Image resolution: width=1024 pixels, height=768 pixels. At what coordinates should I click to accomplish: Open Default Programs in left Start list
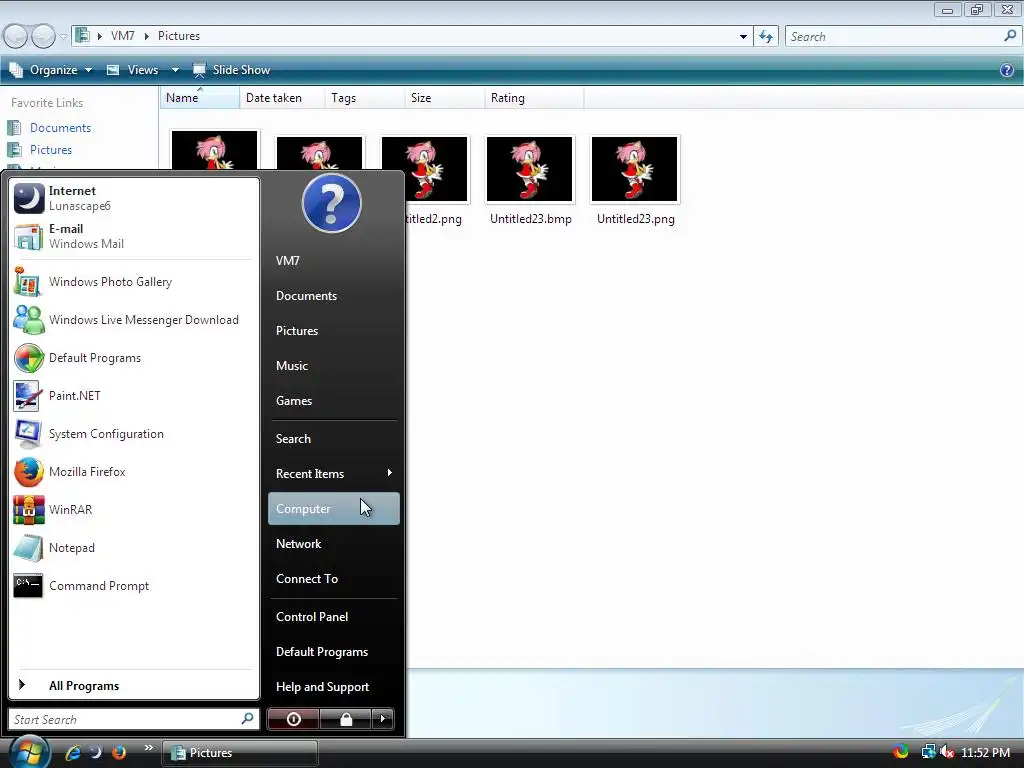(x=133, y=358)
